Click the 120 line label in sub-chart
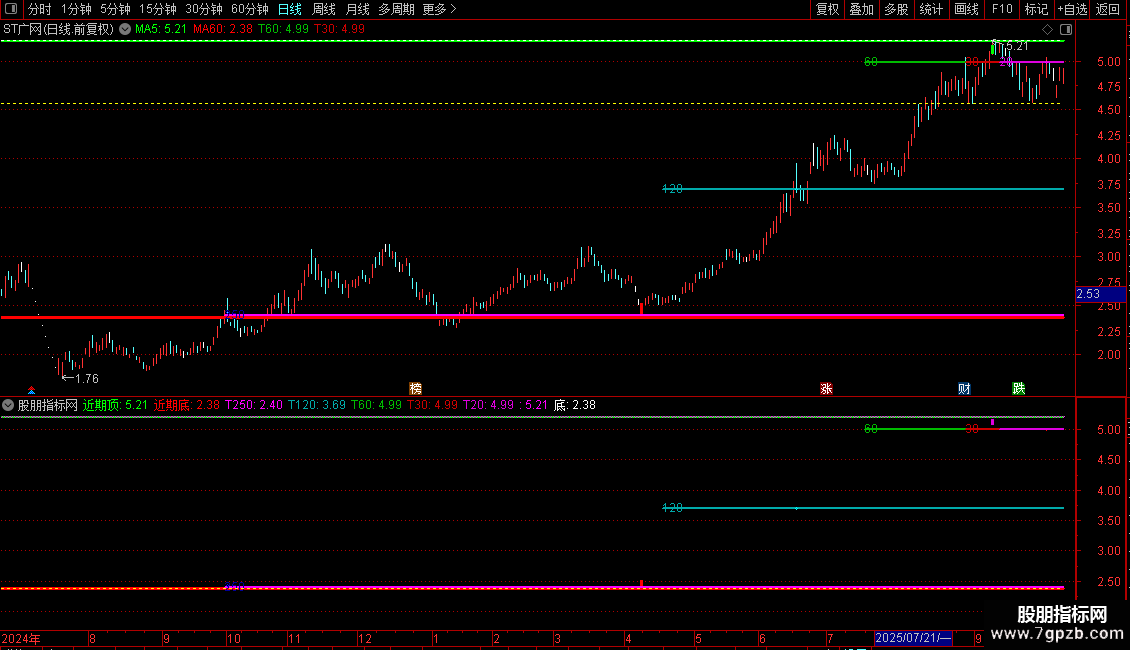This screenshot has height=650, width=1130. tap(672, 508)
